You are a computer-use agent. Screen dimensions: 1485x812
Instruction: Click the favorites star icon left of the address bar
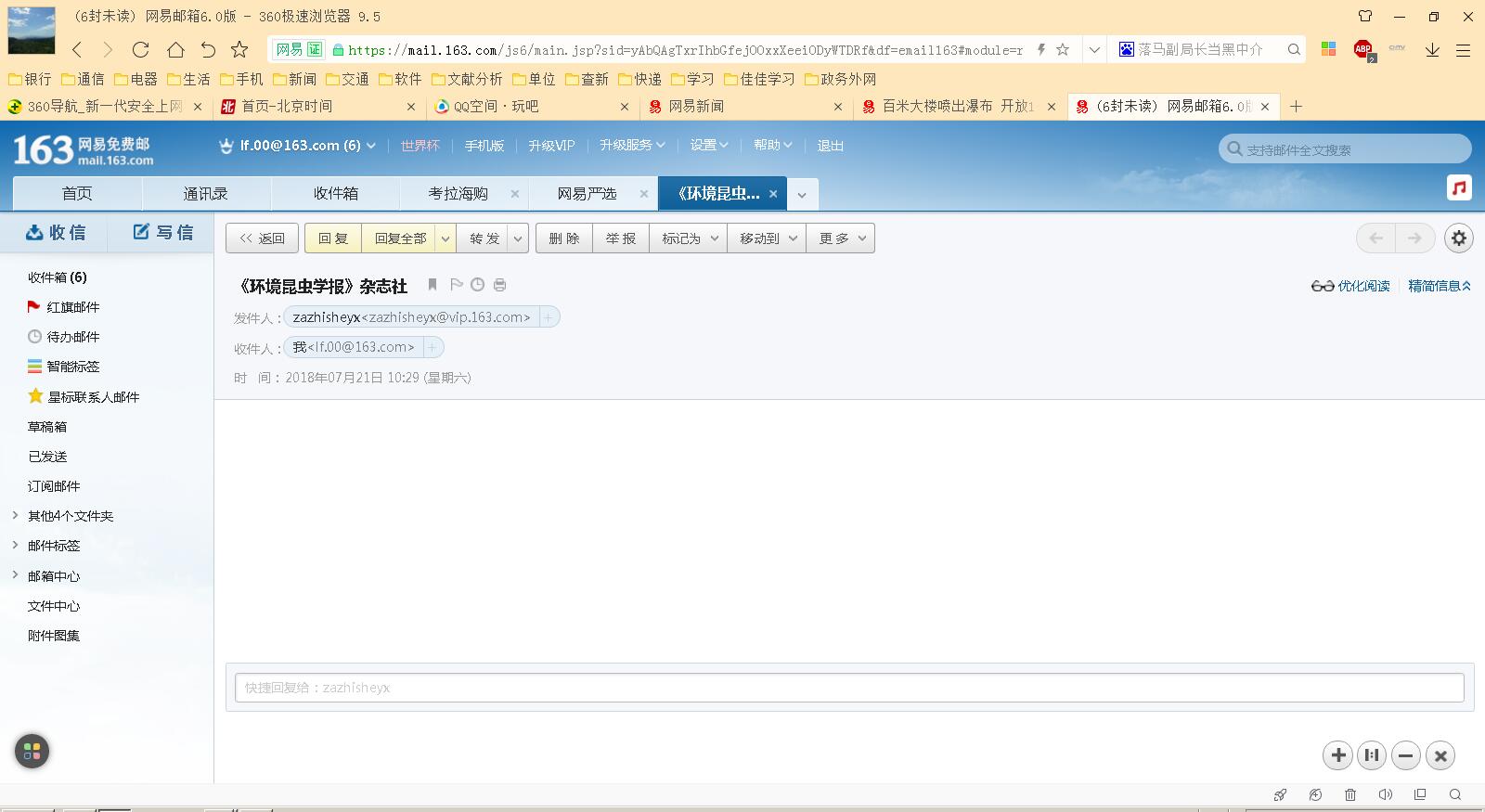239,49
